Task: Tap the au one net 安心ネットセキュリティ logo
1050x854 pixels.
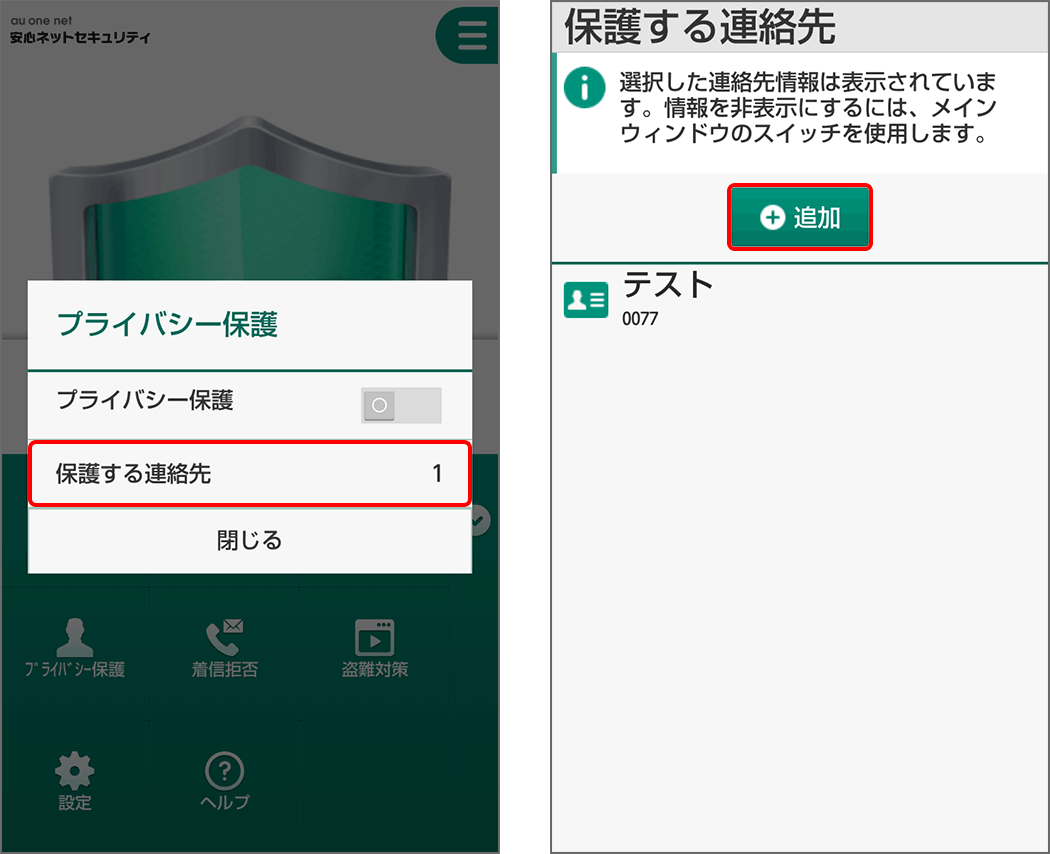Action: tap(80, 30)
